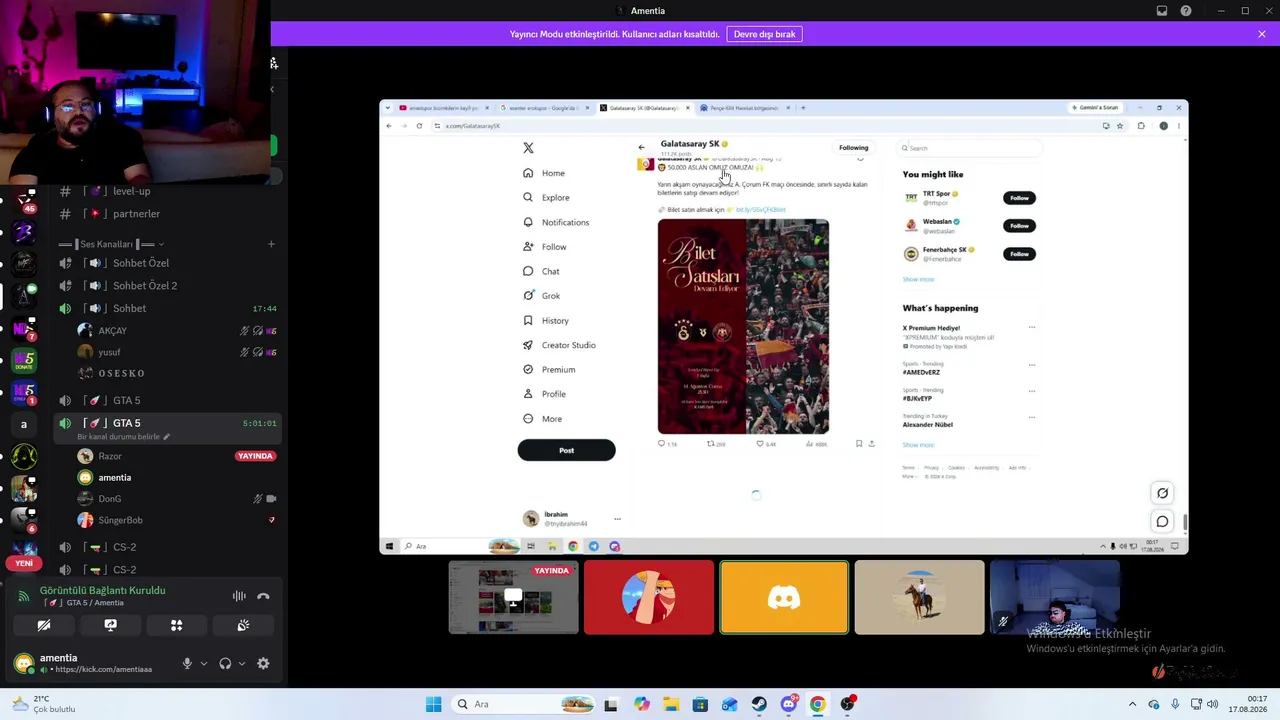This screenshot has width=1280, height=720.
Task: Add a channel to Ses Kanalları category
Action: click(270, 244)
